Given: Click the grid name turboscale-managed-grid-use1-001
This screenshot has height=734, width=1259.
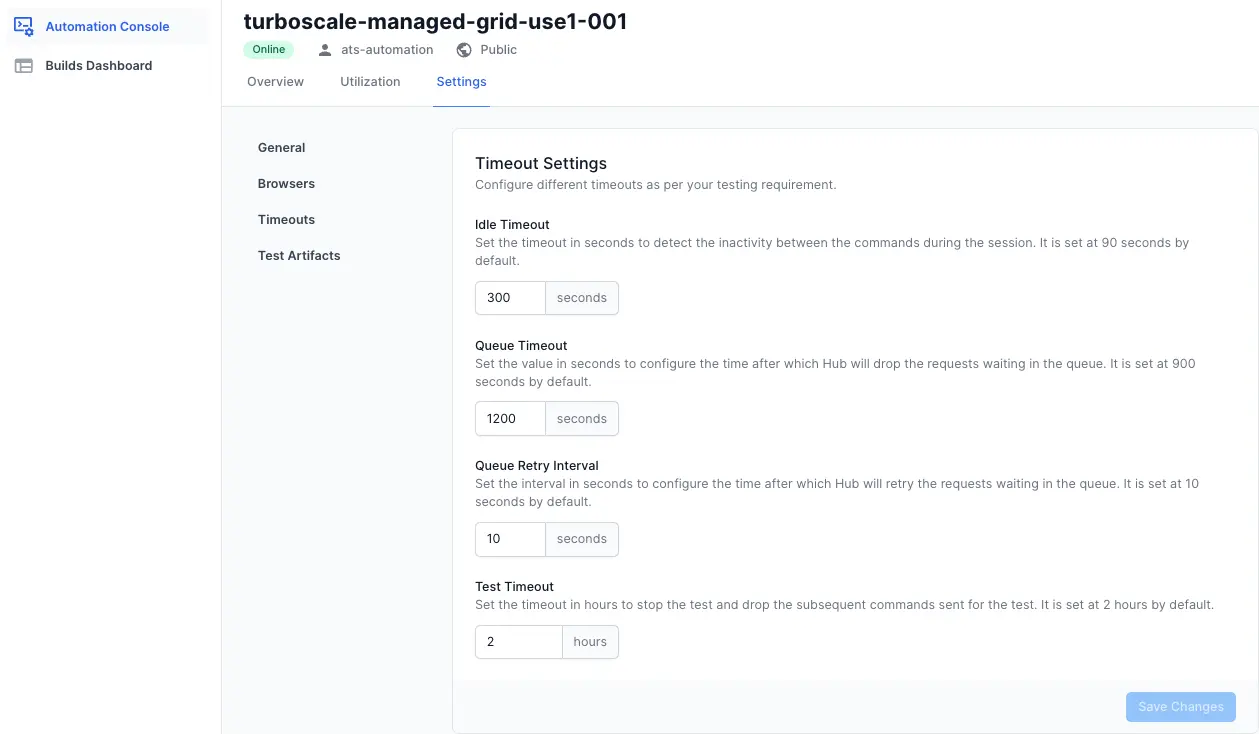Looking at the screenshot, I should (435, 21).
